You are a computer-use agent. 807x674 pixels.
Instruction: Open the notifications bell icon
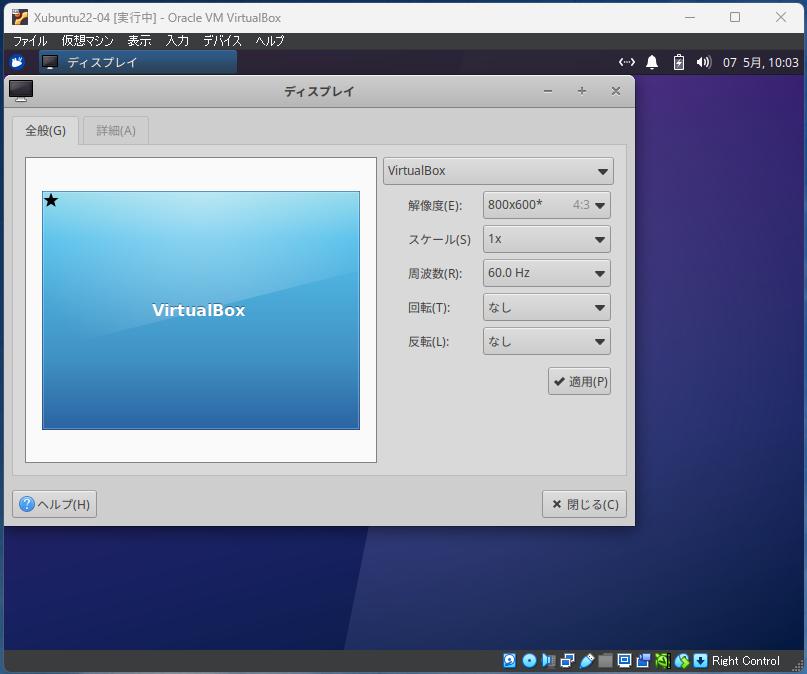click(x=652, y=62)
